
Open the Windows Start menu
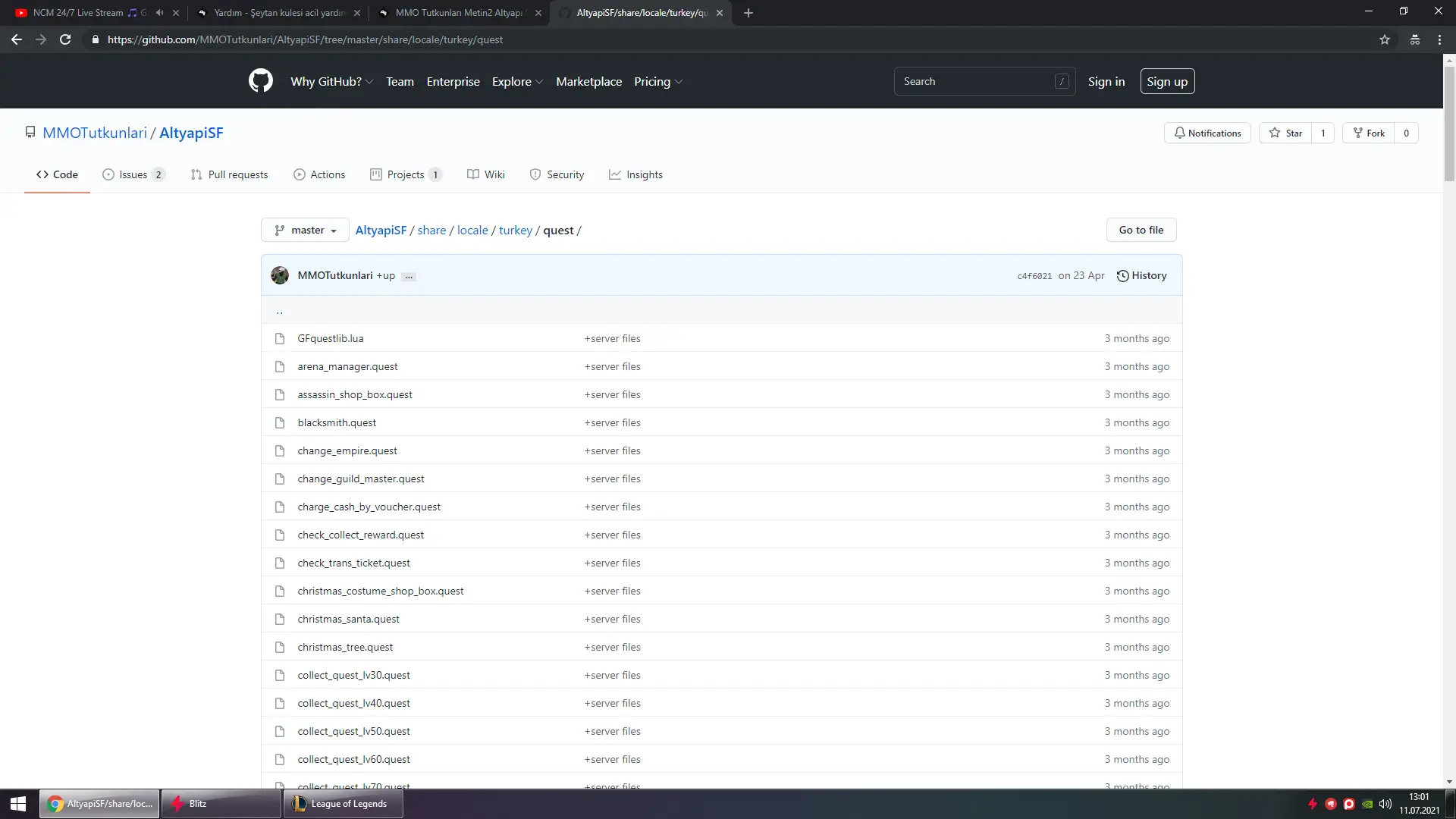(x=18, y=804)
